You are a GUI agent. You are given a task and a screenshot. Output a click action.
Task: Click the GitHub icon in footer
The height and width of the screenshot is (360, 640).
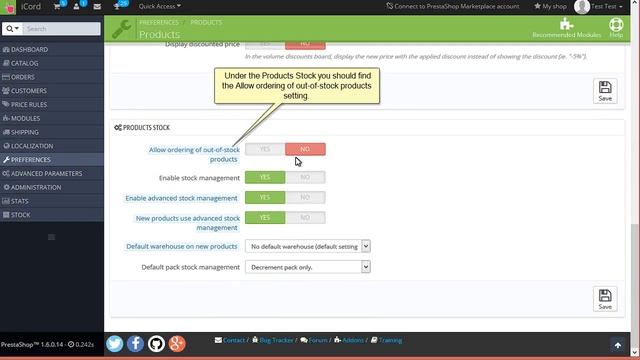[156, 344]
